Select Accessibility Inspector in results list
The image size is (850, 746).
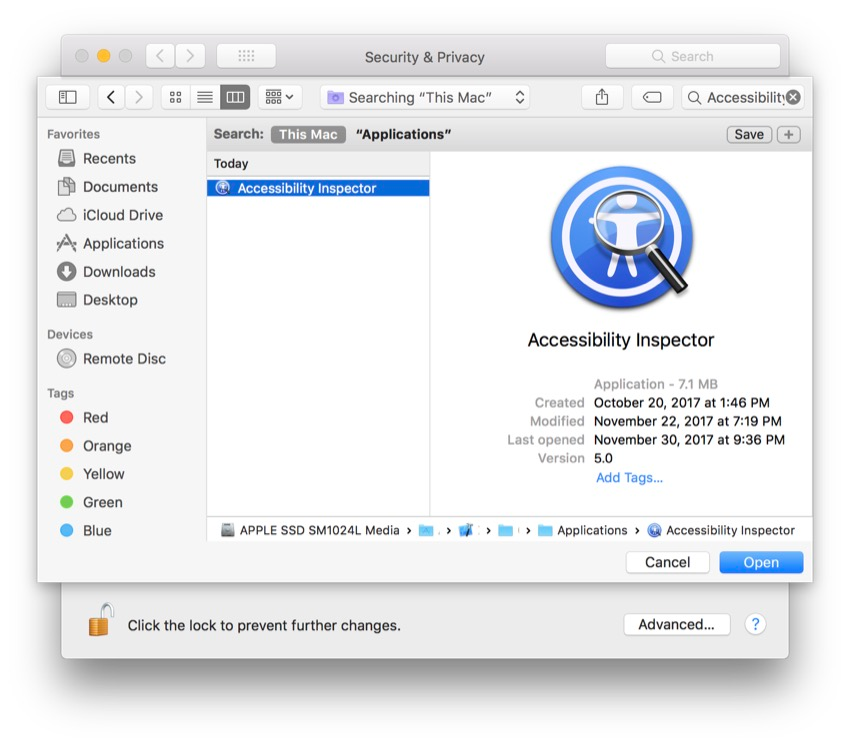coord(318,188)
